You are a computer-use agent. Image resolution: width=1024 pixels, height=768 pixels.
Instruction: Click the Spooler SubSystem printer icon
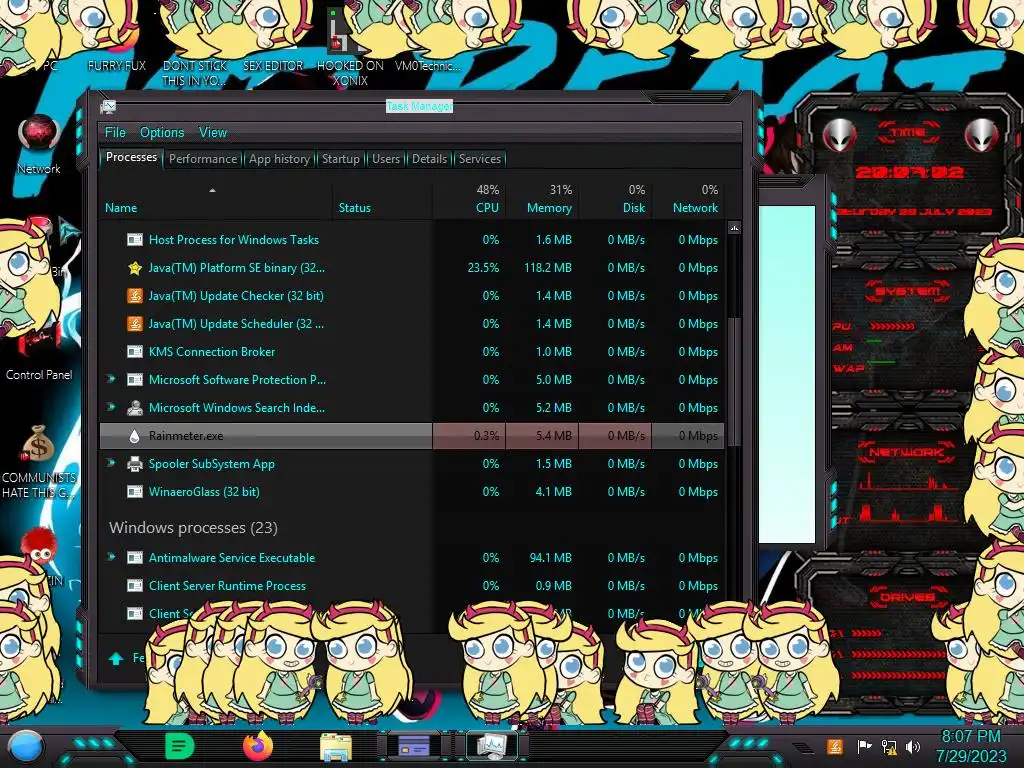pyautogui.click(x=135, y=464)
